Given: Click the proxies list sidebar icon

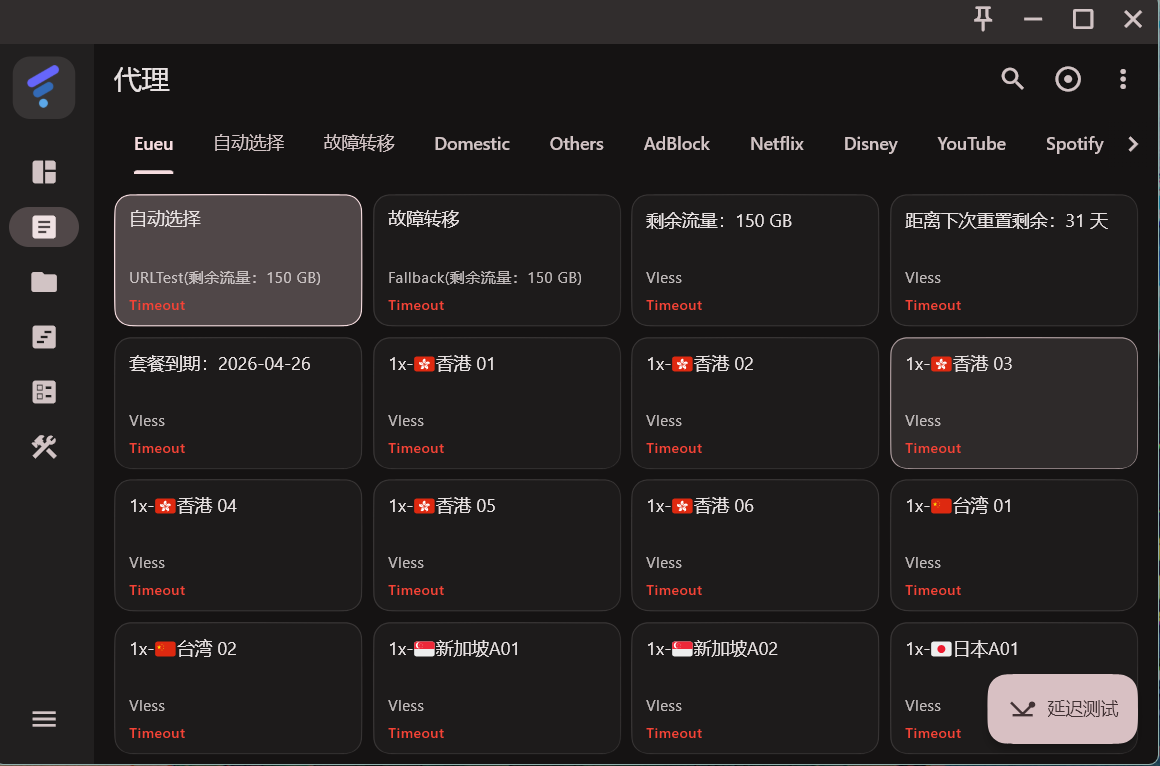Looking at the screenshot, I should (44, 227).
